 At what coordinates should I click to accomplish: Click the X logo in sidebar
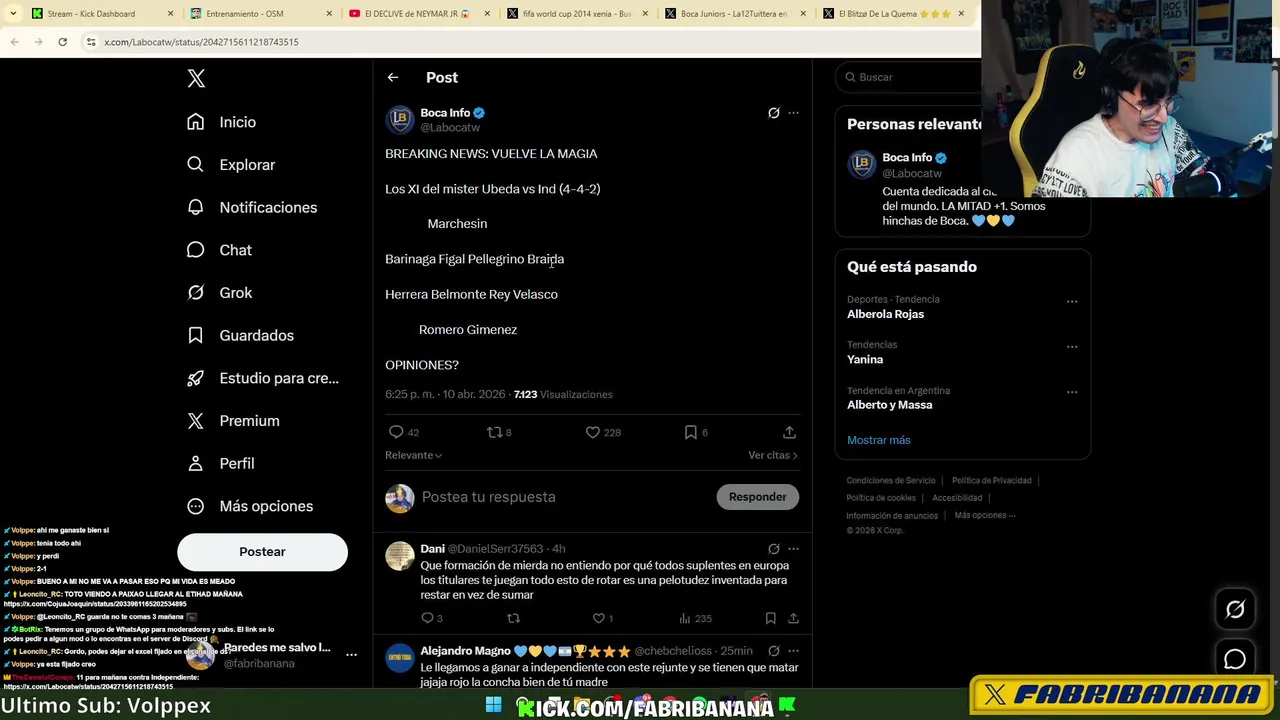(x=196, y=79)
